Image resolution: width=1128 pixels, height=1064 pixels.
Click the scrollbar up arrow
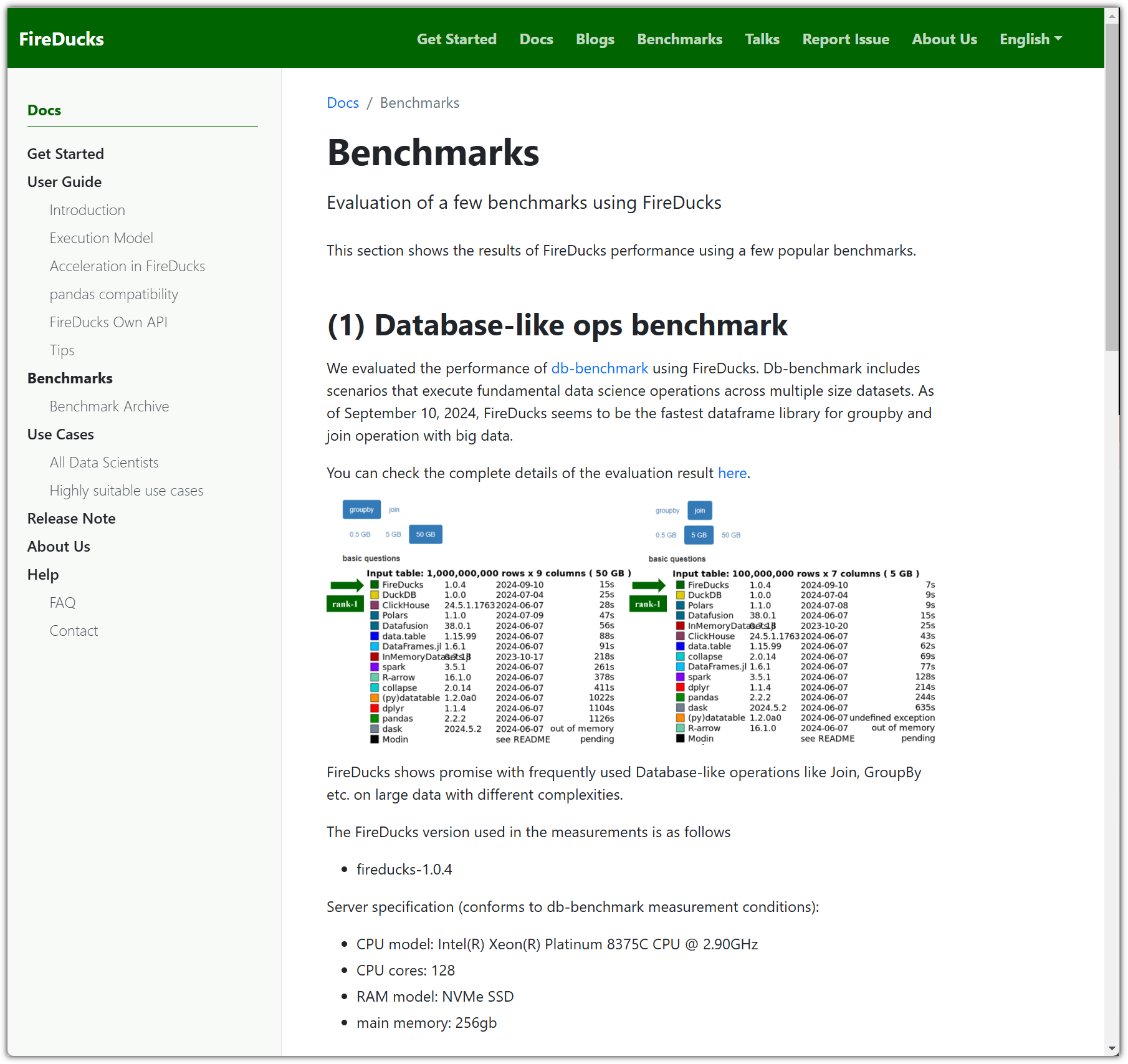tap(1112, 16)
